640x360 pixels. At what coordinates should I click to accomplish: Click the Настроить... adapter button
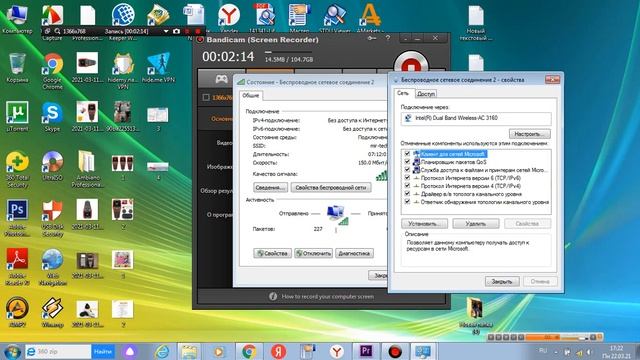(529, 134)
